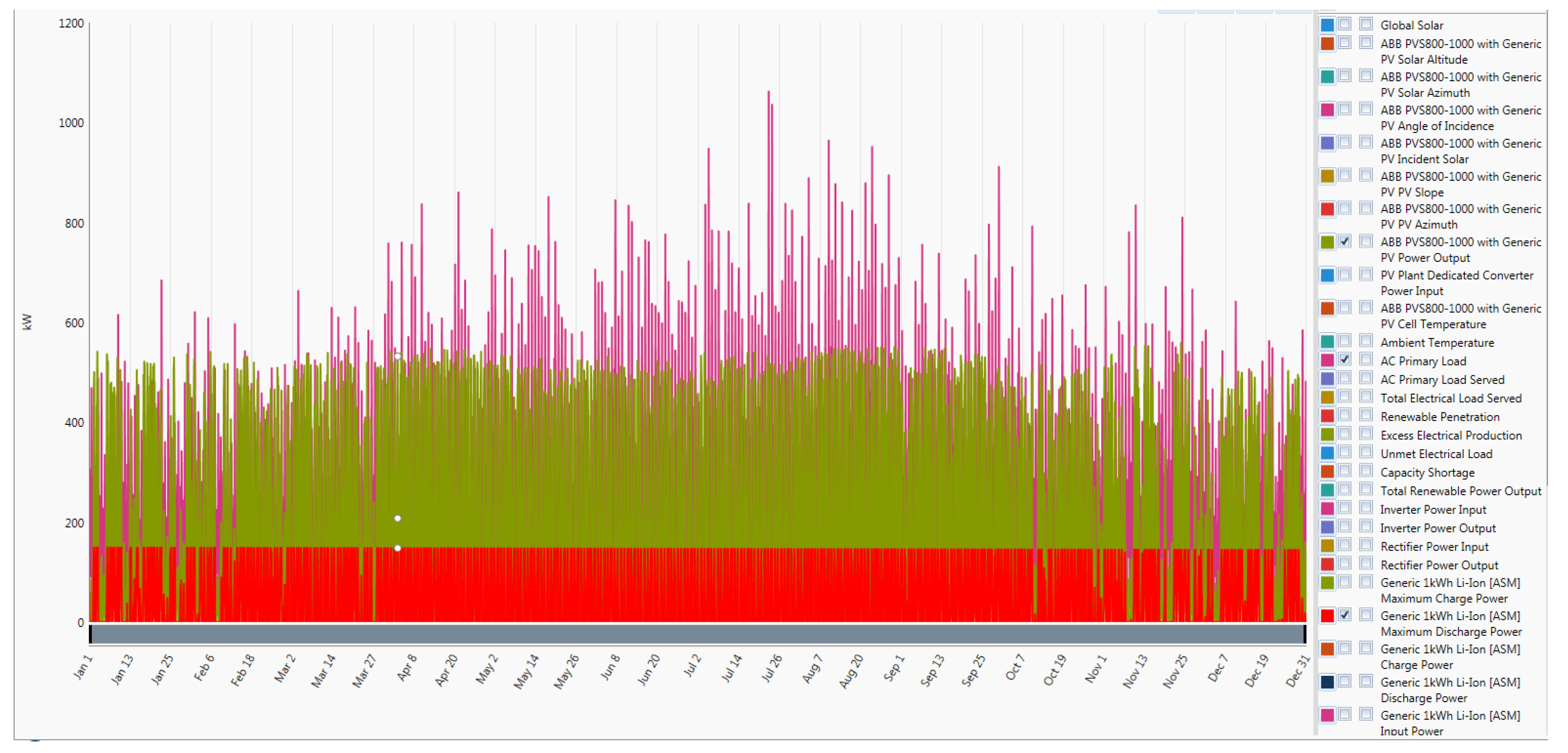Uncheck the ticked AC Primary Load checkbox
This screenshot has height=753, width=1568.
(x=1345, y=359)
